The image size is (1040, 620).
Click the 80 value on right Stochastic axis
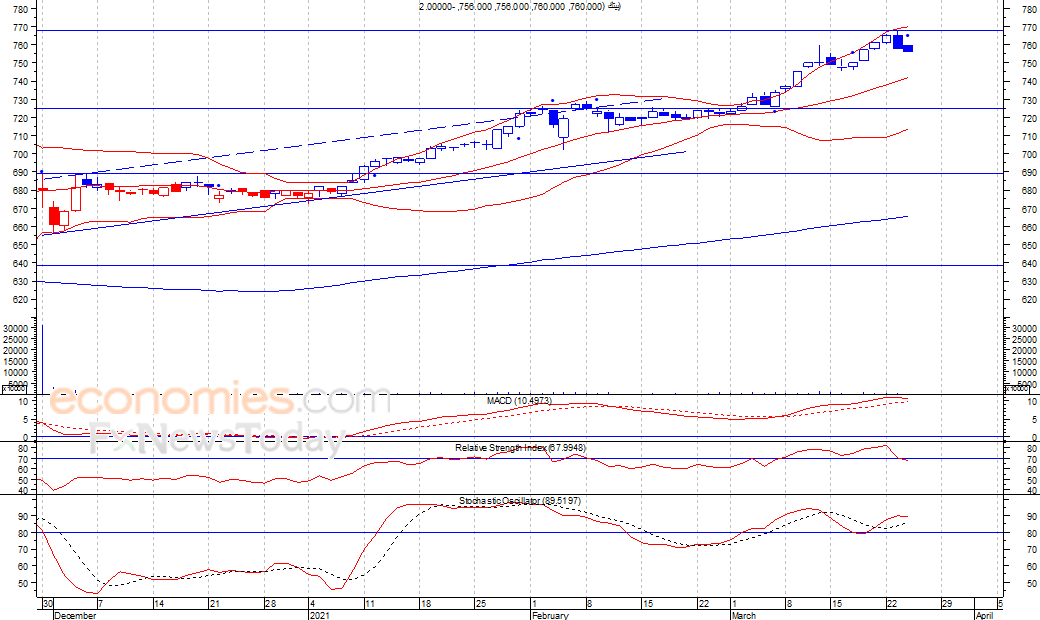(1032, 533)
